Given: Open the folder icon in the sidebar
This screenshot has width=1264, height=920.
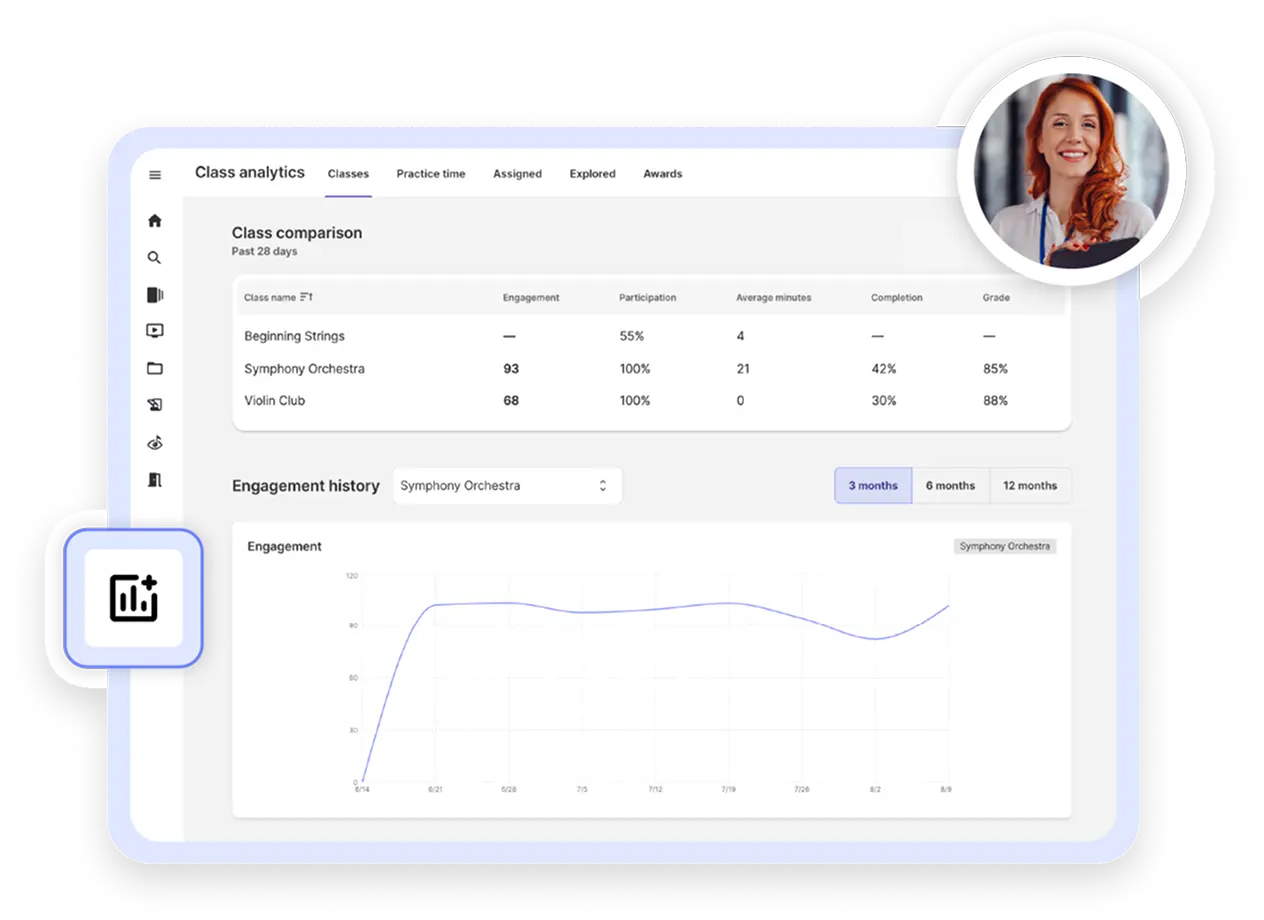Looking at the screenshot, I should [155, 368].
